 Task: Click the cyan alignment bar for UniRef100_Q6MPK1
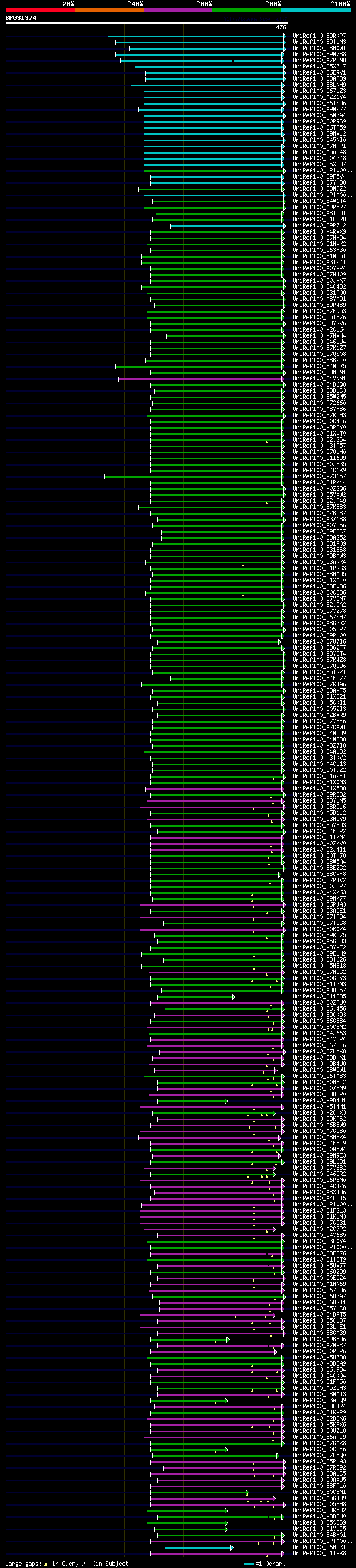(x=199, y=1547)
